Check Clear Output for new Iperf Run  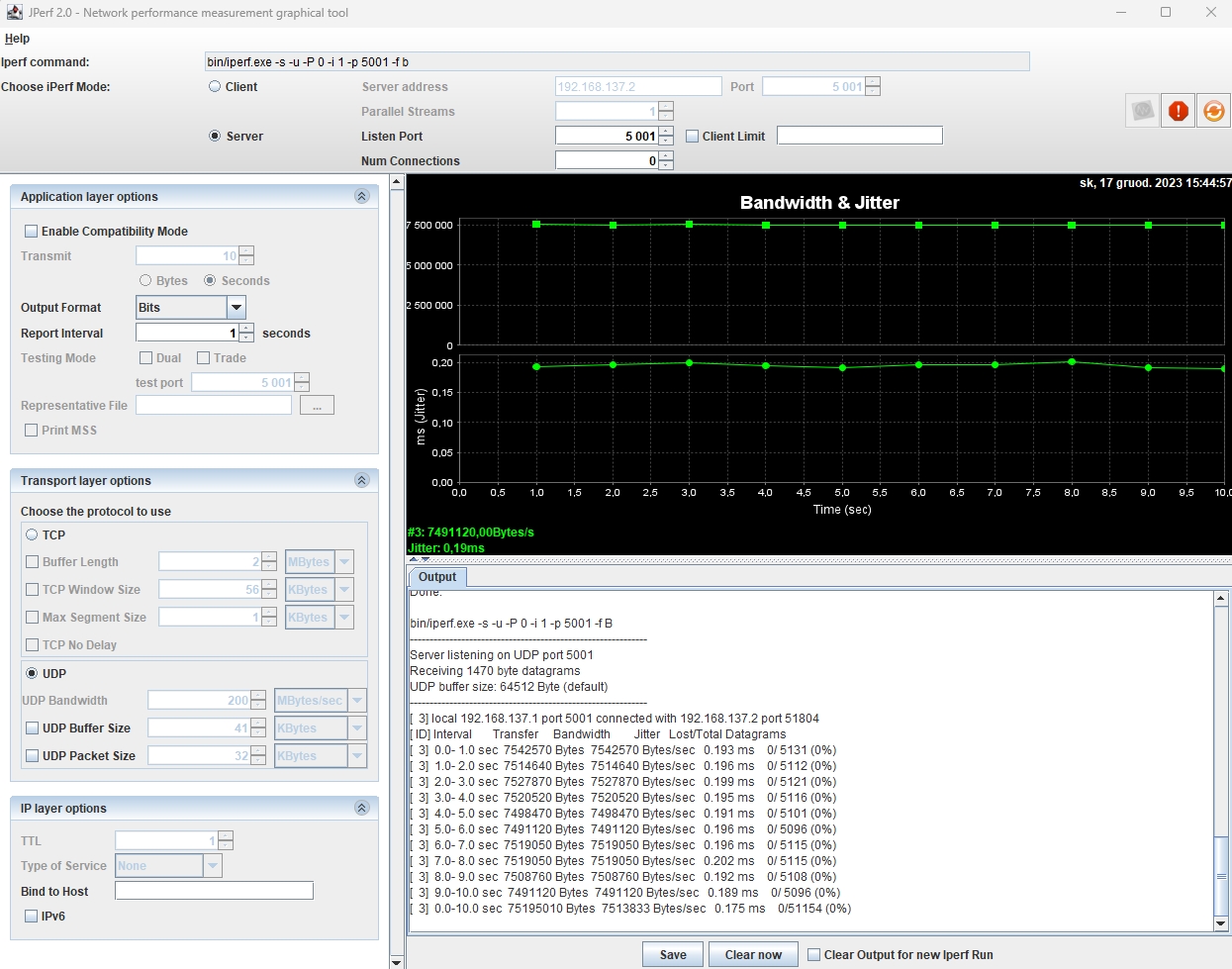click(814, 955)
